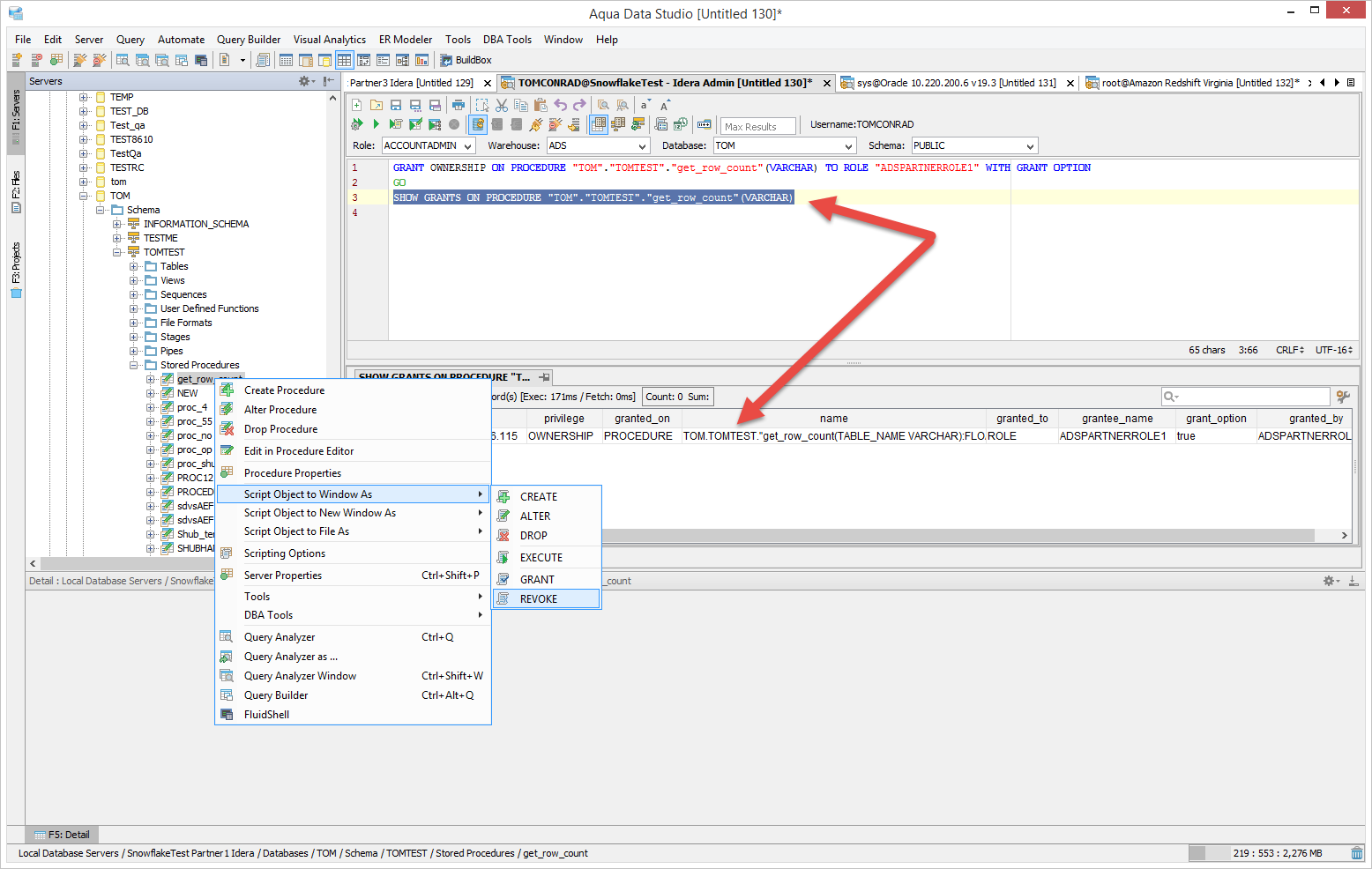Collapse the Stored Procedures folder
Viewport: 1372px width, 869px height.
[133, 365]
